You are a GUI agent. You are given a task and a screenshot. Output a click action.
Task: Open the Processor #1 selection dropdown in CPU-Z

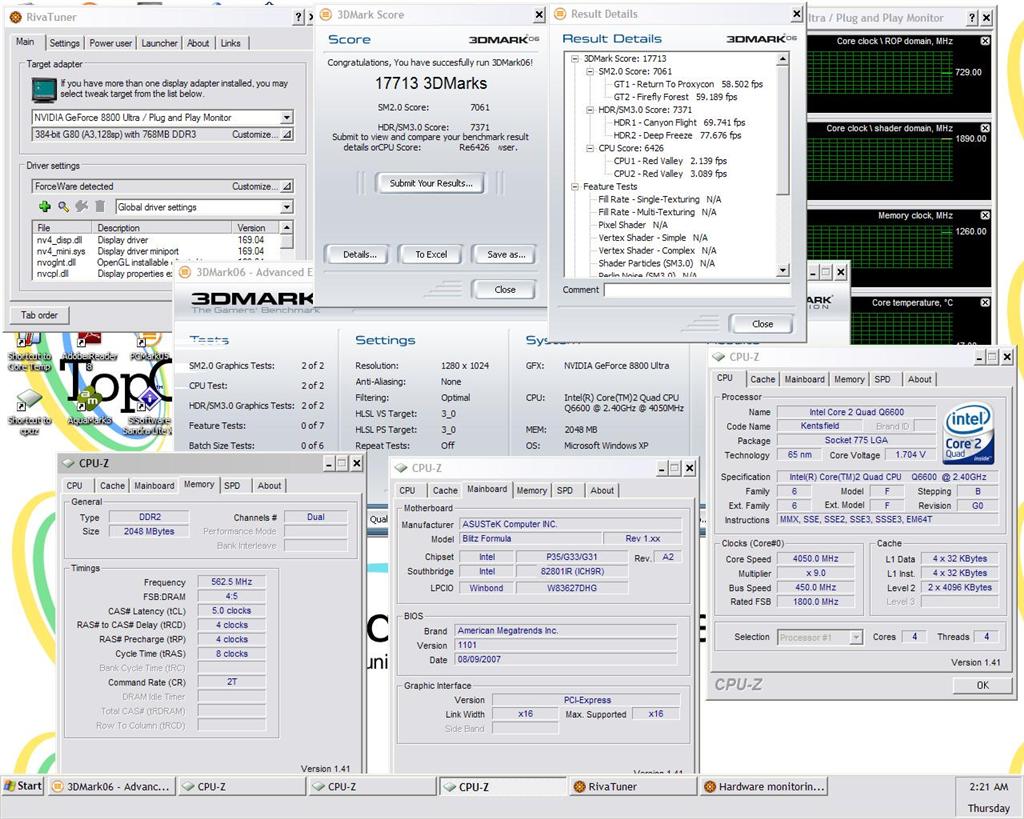(x=856, y=637)
